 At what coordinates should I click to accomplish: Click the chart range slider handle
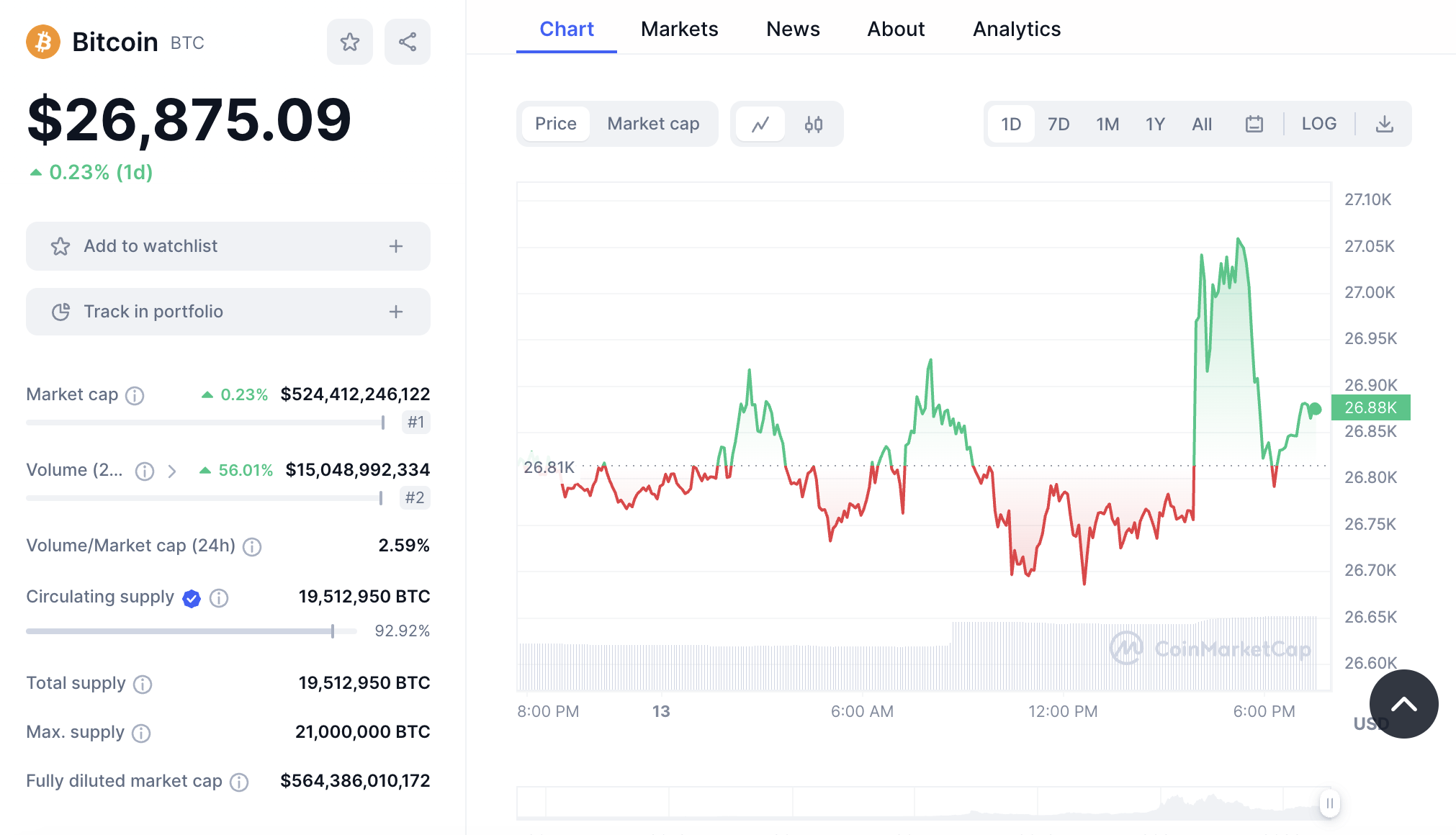[x=1329, y=803]
